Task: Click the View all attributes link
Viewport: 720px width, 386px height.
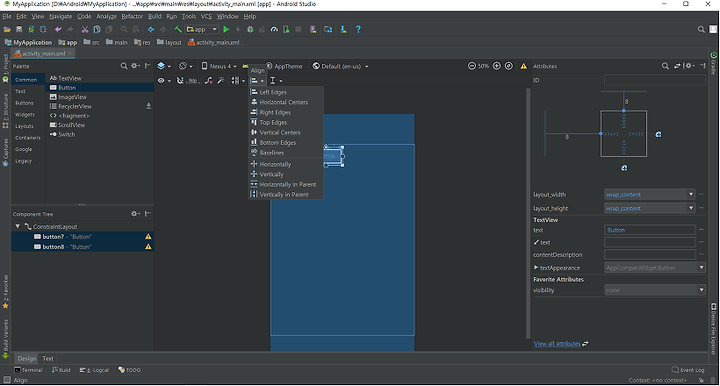Action: pyautogui.click(x=557, y=344)
